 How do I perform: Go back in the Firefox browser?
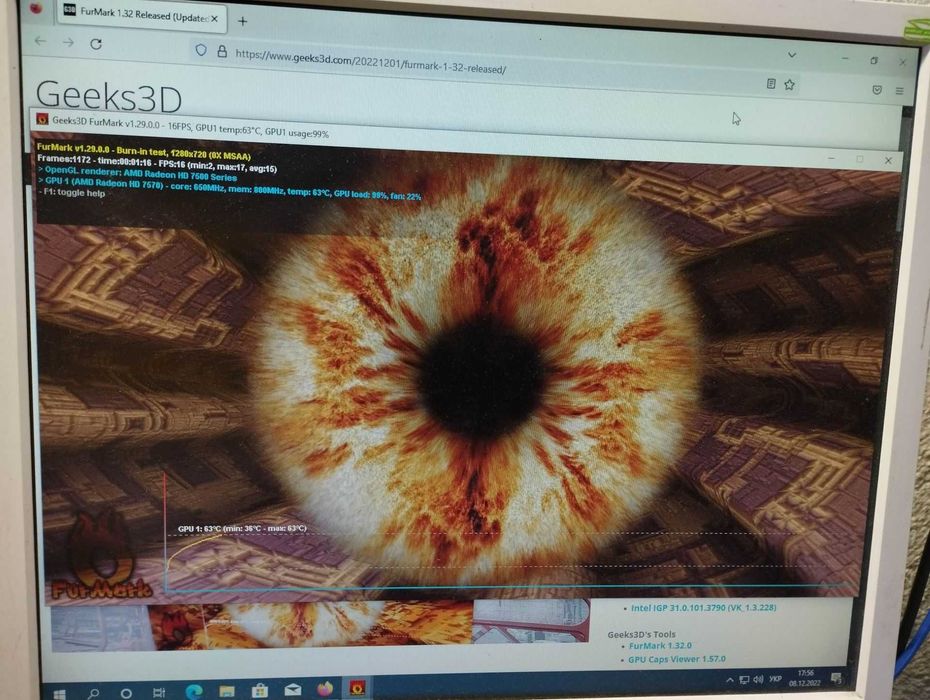[x=40, y=42]
